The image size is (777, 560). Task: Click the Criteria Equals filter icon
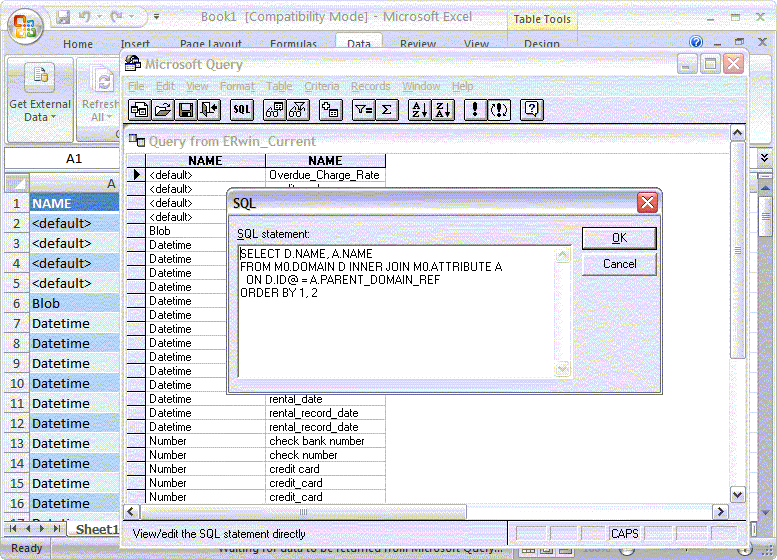(x=363, y=110)
